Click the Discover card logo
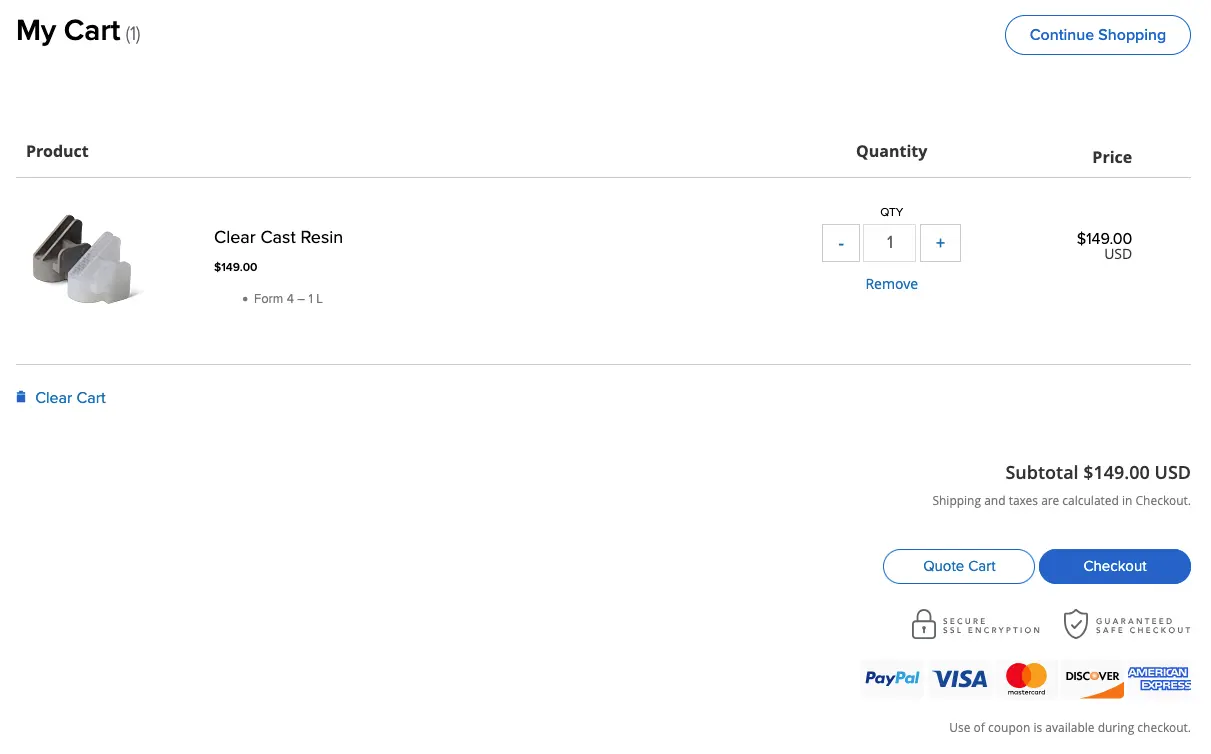Viewport: 1211px width, 754px height. coord(1092,678)
